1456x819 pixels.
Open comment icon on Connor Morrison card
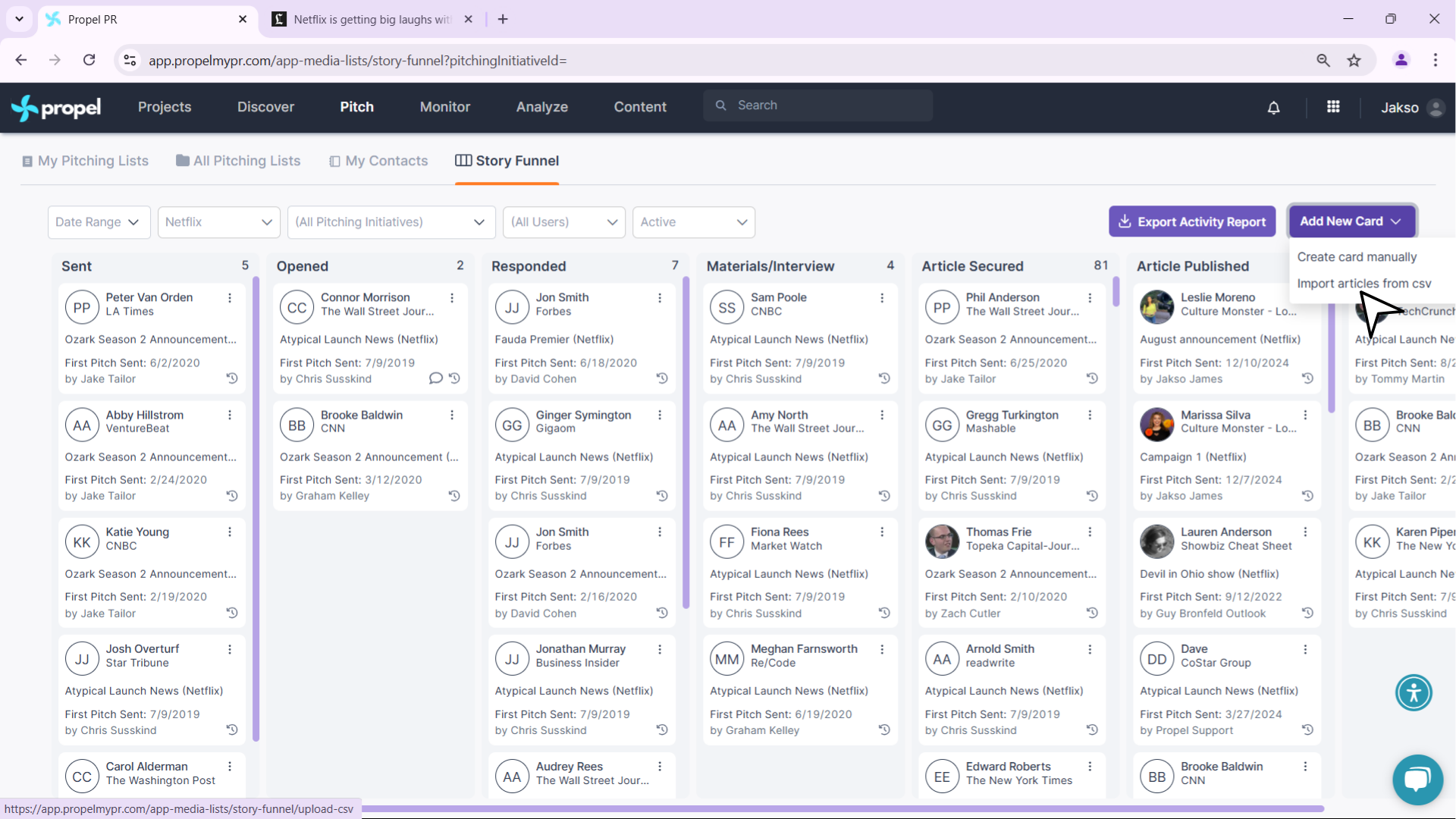435,378
